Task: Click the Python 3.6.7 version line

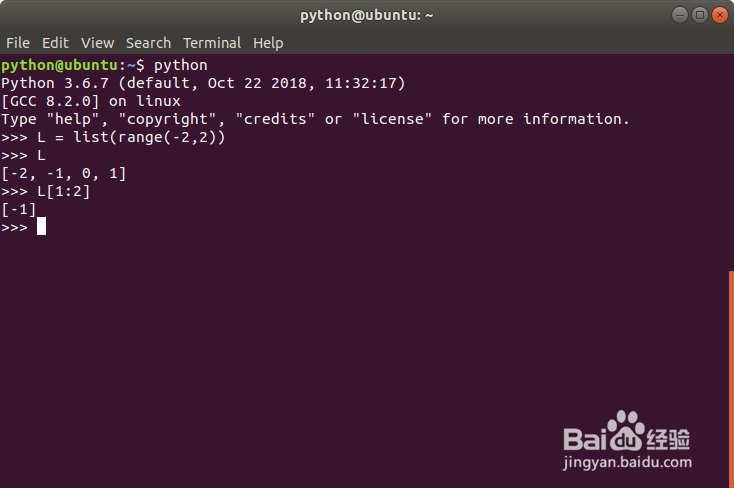Action: 203,83
